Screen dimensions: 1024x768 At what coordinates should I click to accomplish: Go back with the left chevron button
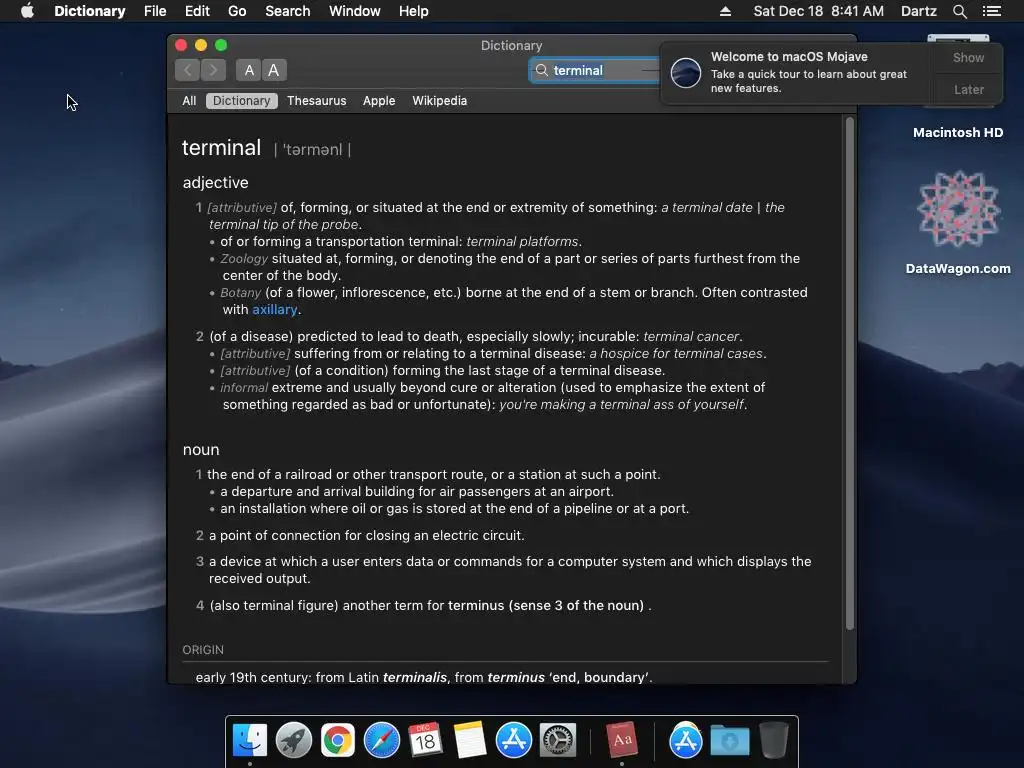pos(187,70)
